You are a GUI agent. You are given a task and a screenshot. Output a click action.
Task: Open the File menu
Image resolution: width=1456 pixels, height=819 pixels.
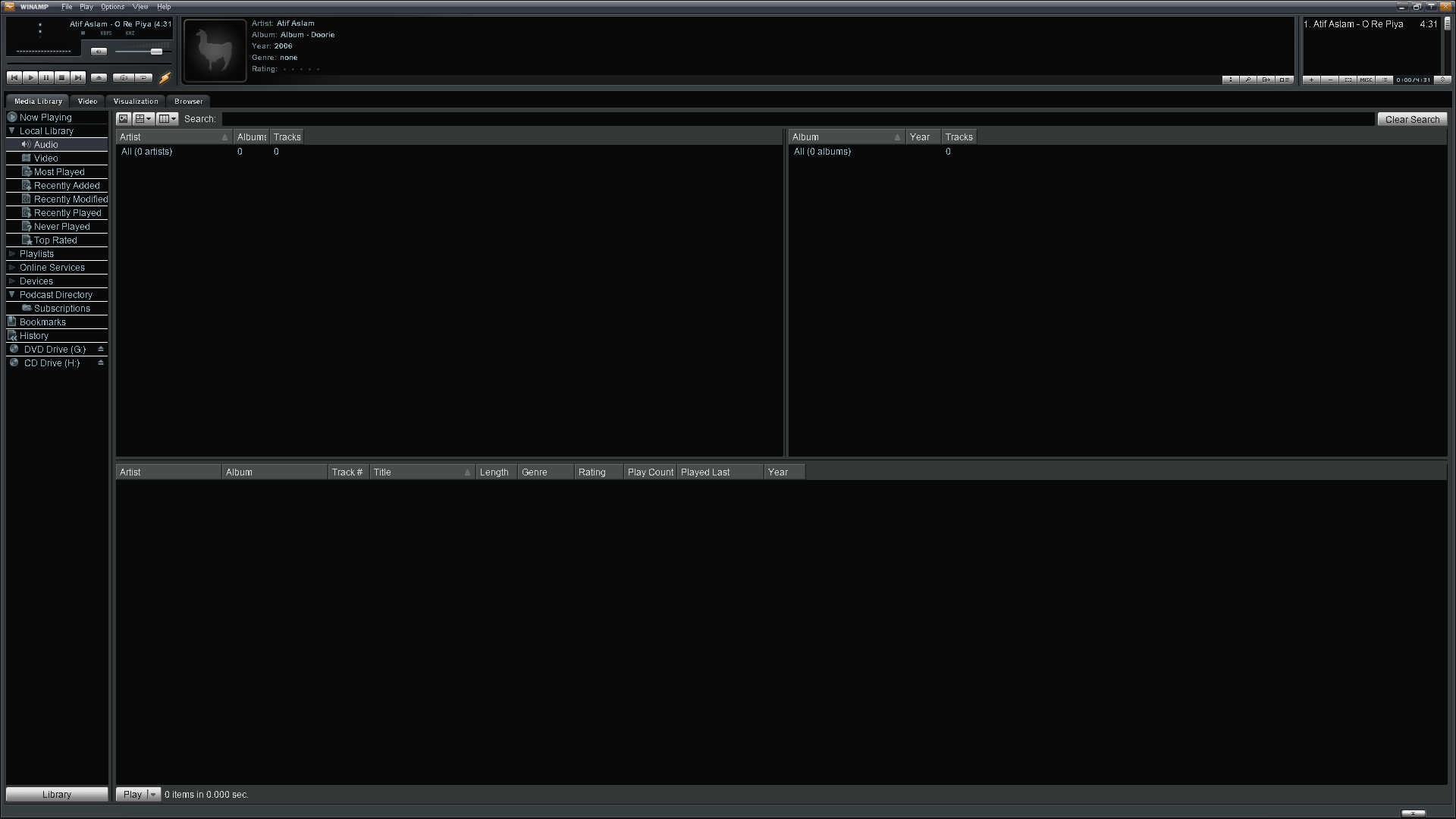tap(67, 7)
